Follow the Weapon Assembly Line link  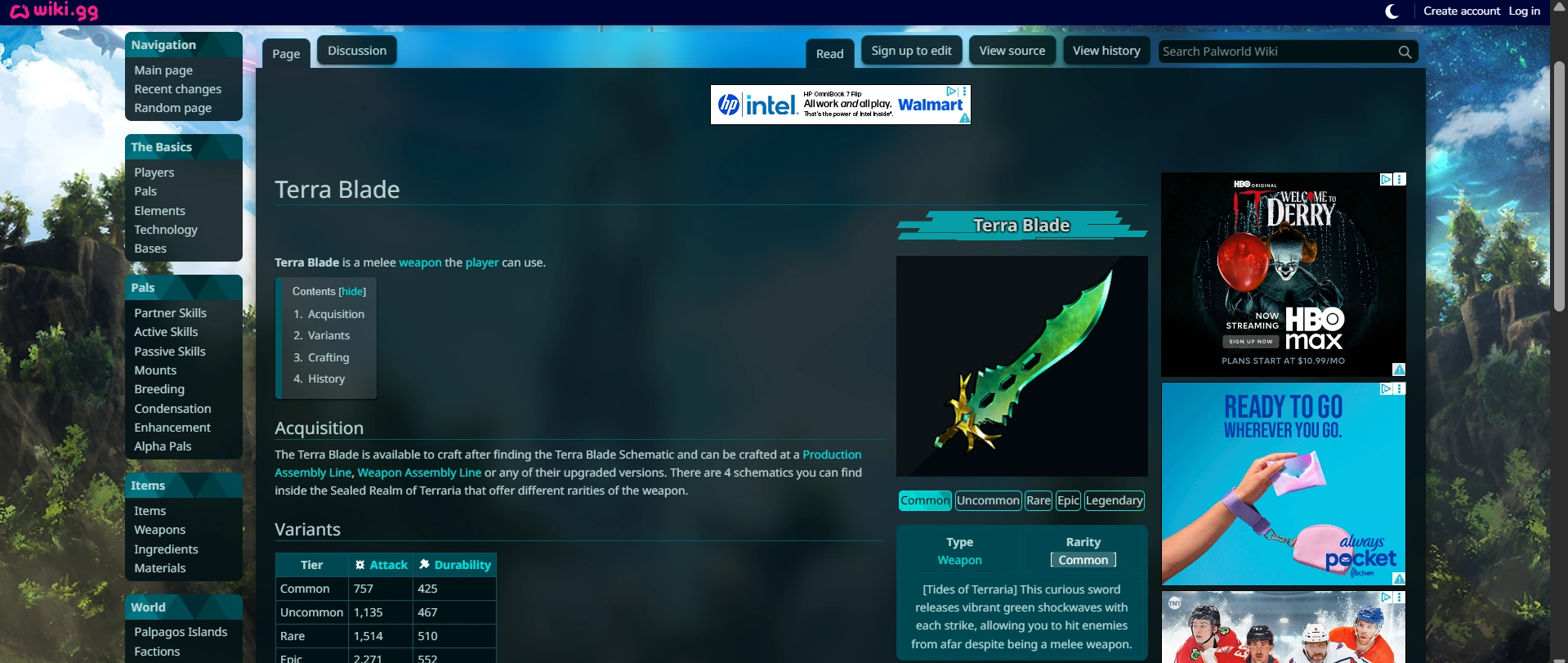coord(419,473)
